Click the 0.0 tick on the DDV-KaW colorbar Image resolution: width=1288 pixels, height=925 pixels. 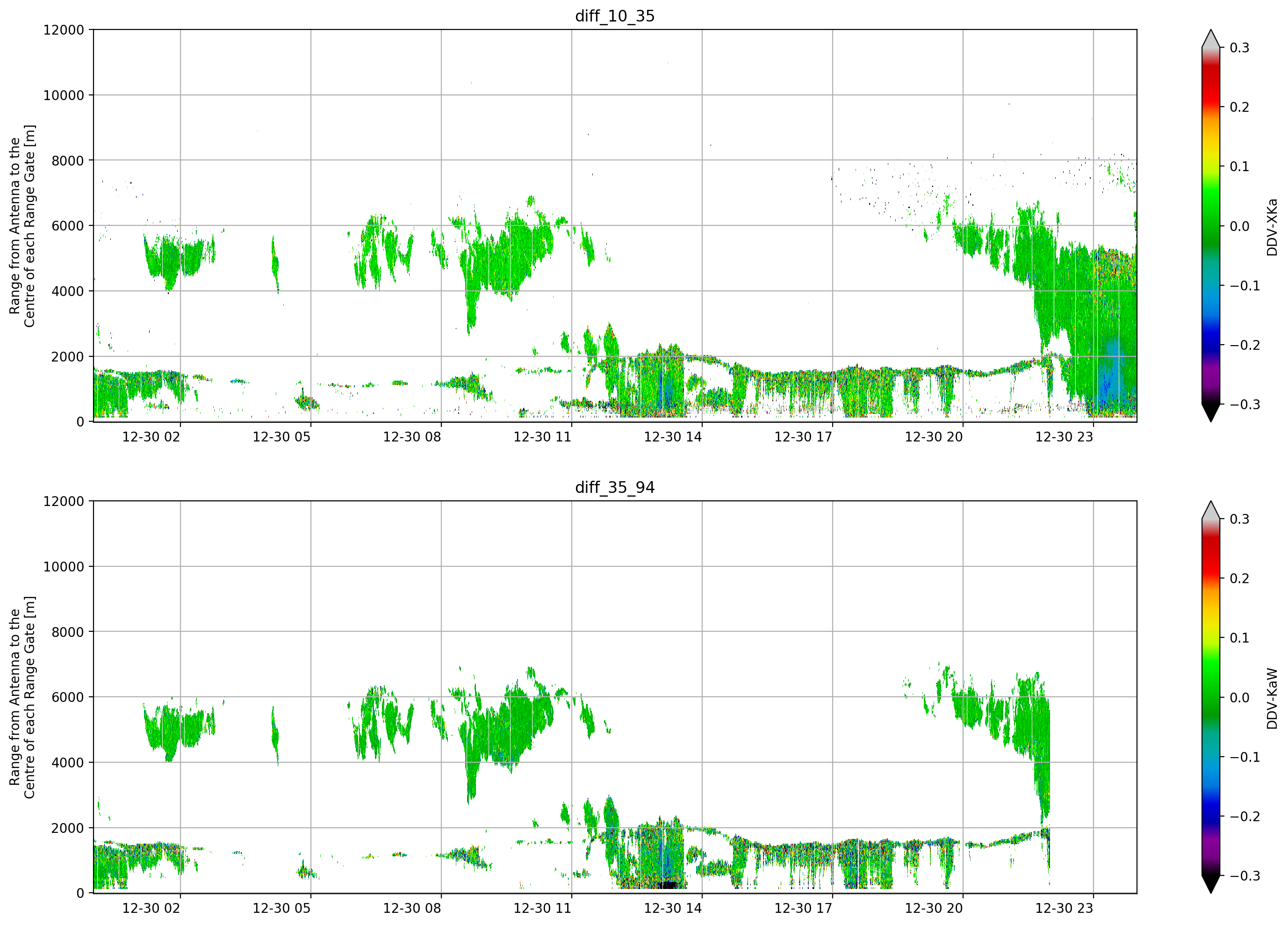[x=1239, y=698]
